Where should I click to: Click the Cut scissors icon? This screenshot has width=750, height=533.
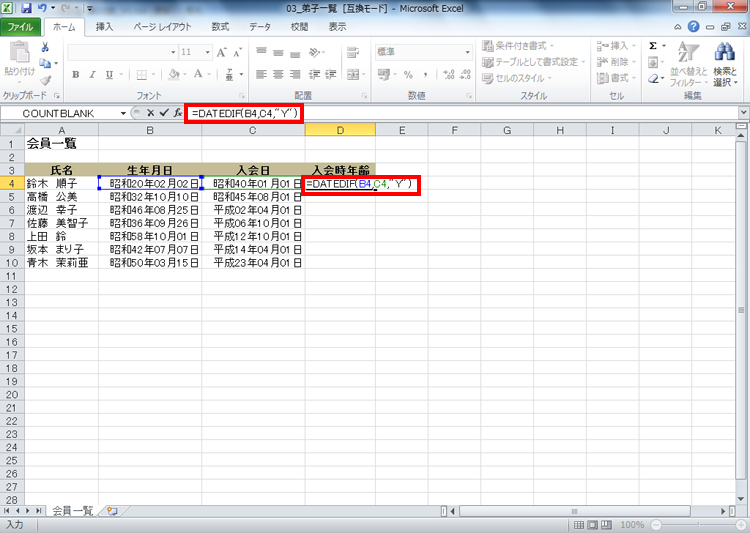click(x=45, y=47)
